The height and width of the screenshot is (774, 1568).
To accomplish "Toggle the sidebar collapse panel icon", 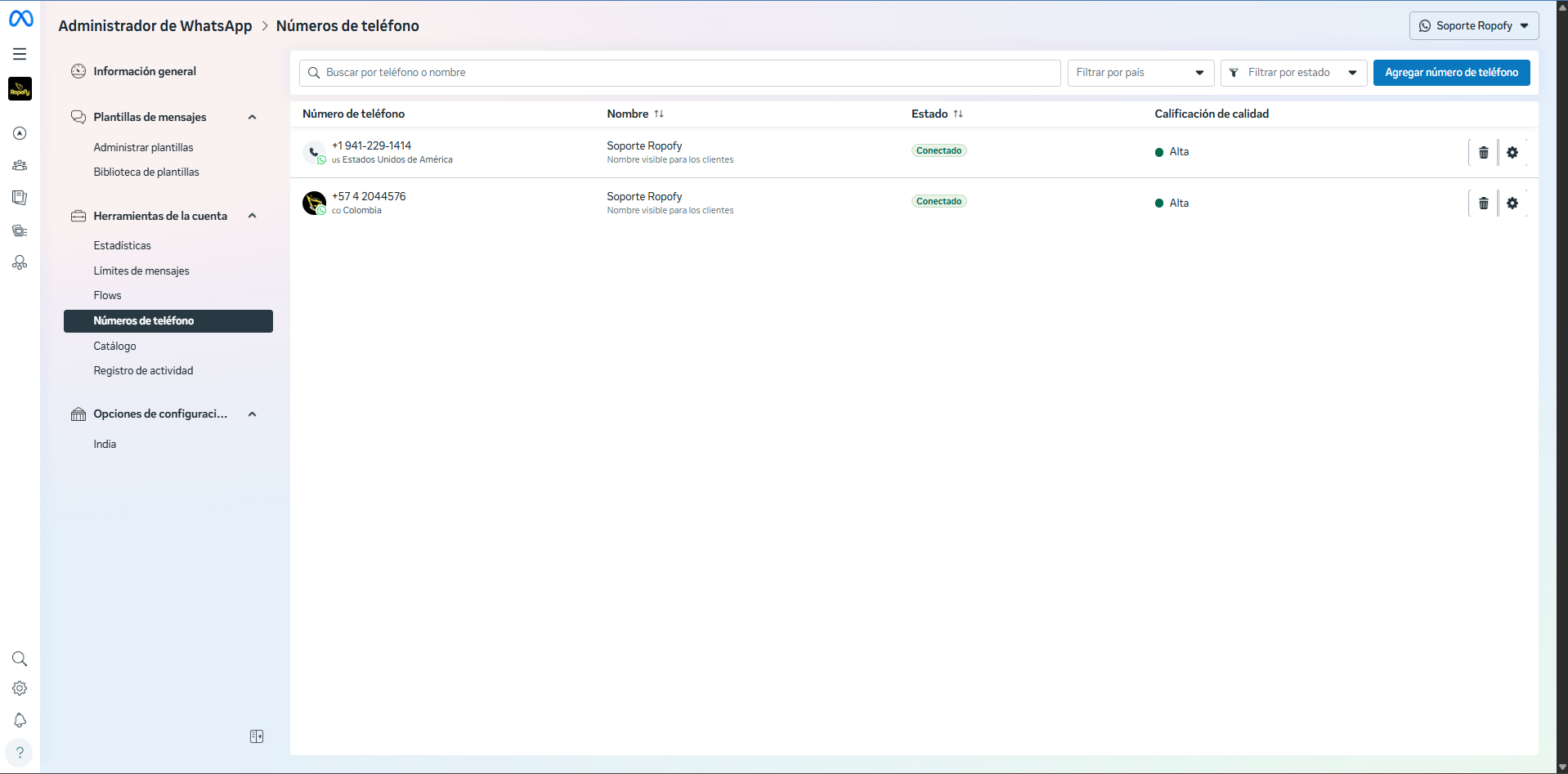I will pyautogui.click(x=257, y=736).
